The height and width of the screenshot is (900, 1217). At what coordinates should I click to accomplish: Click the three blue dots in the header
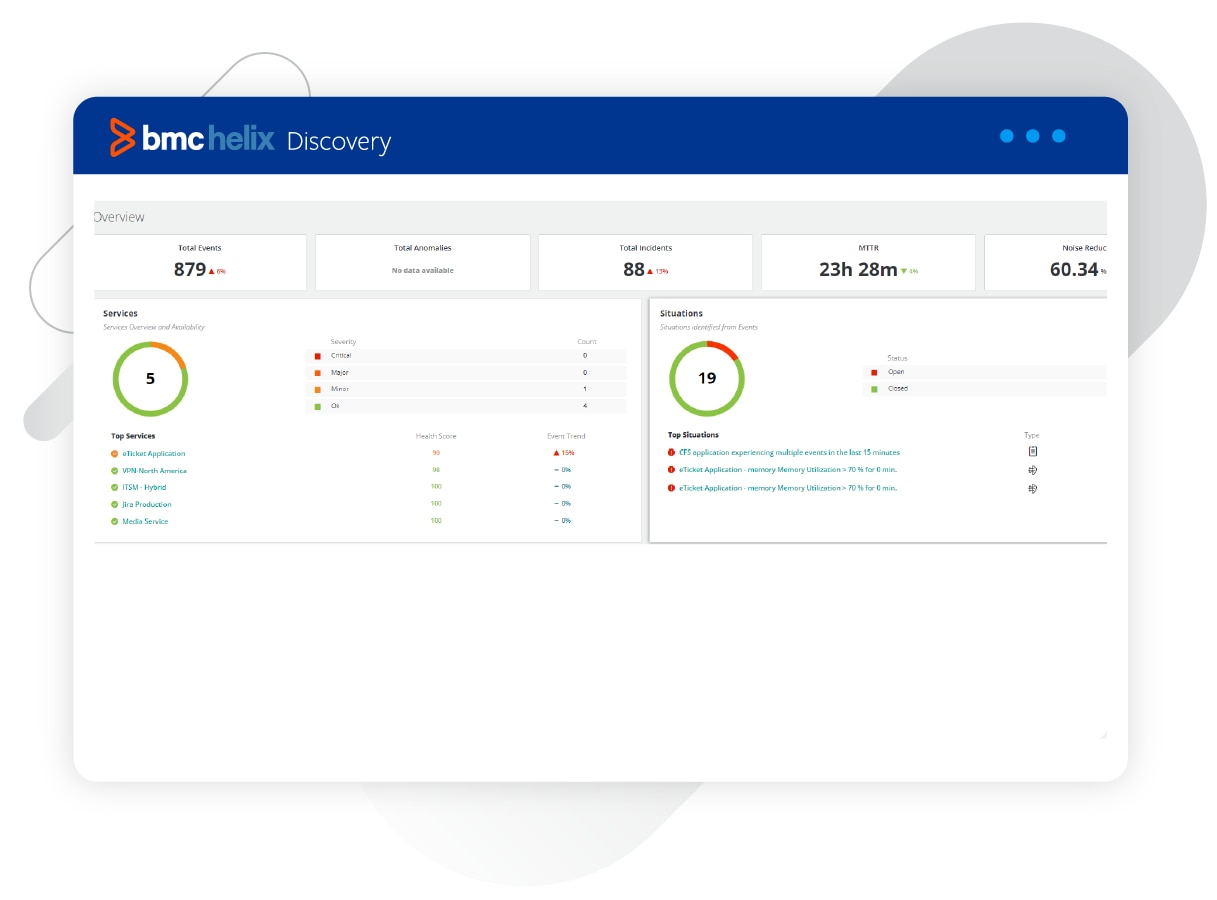click(1032, 136)
